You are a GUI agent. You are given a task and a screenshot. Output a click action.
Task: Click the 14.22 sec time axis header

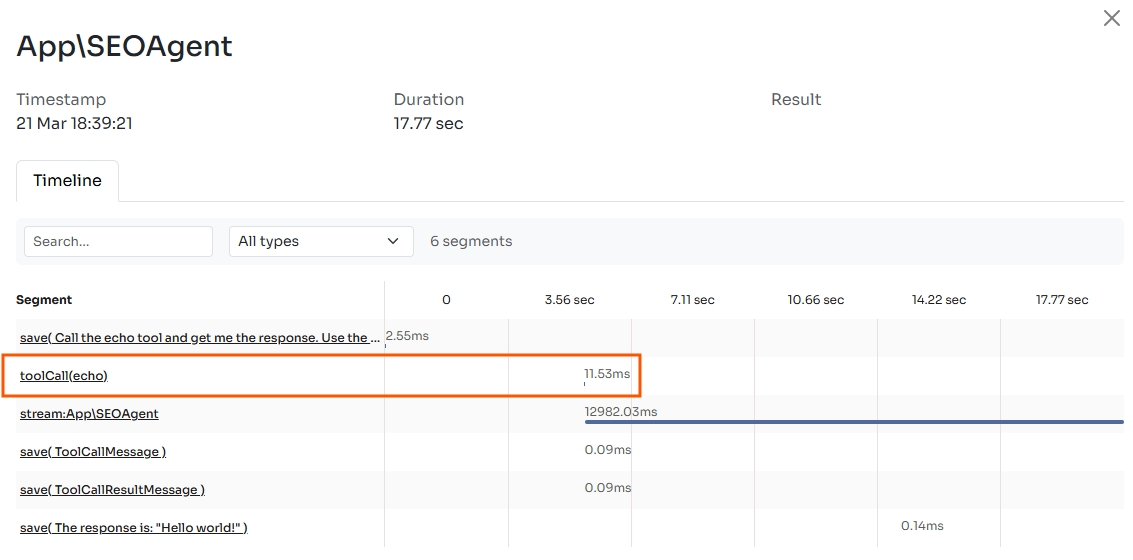point(939,300)
